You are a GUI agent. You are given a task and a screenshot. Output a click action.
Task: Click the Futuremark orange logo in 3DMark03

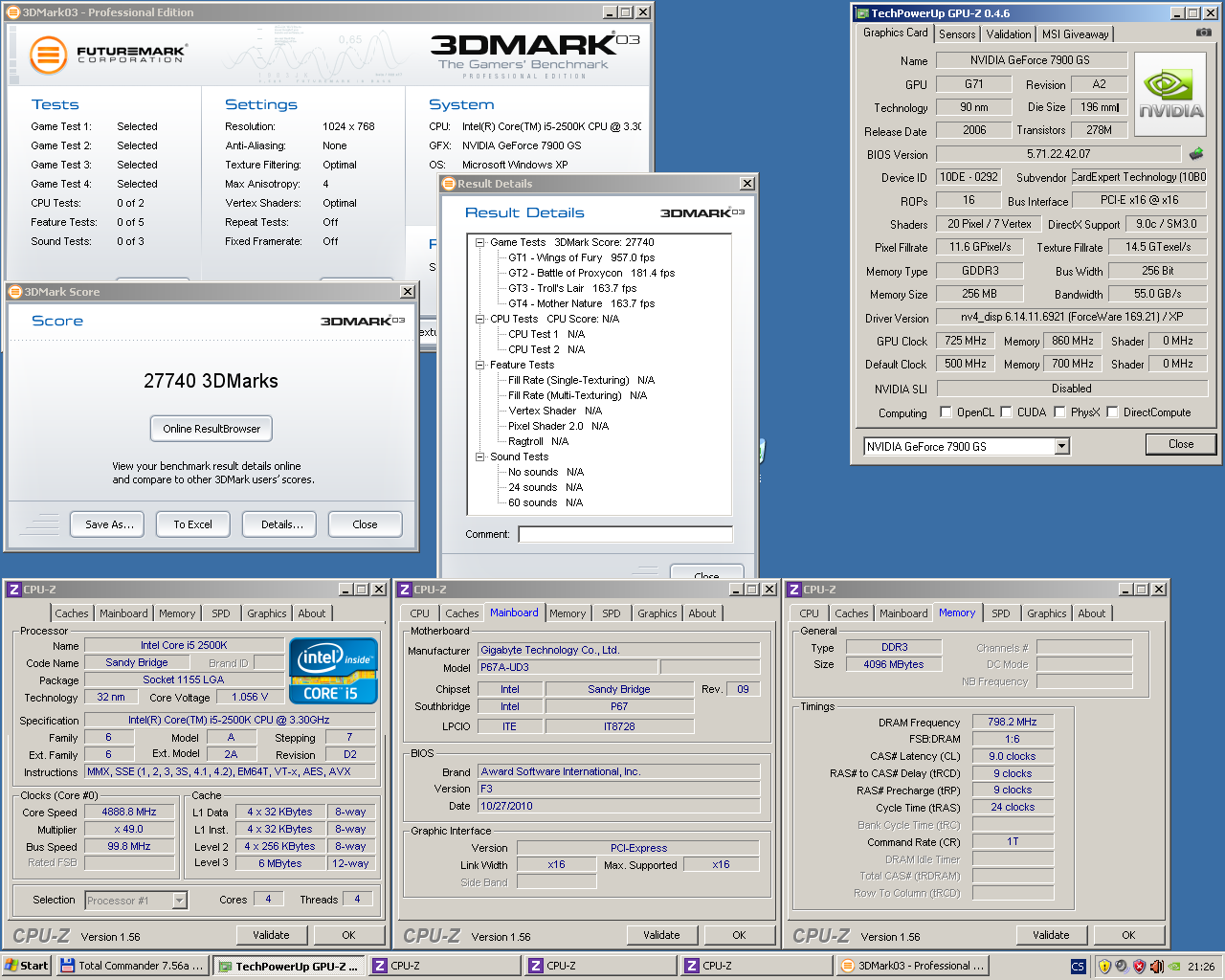pyautogui.click(x=48, y=55)
